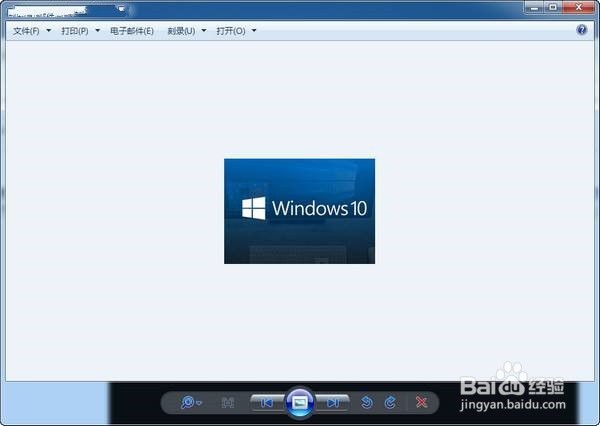Click the Windows 10 image preview
This screenshot has height=426, width=600.
point(300,211)
